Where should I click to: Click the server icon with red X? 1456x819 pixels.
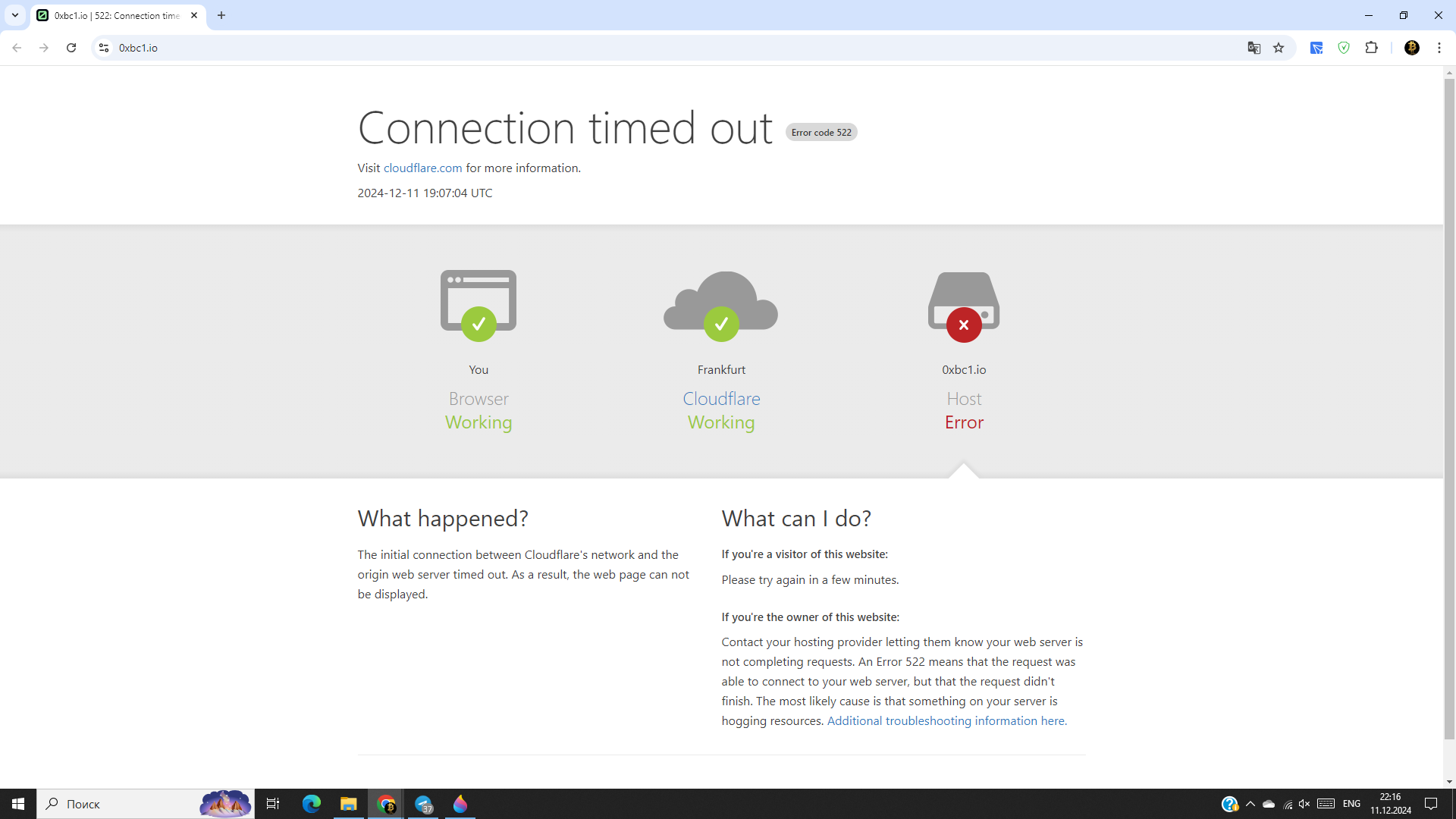pyautogui.click(x=964, y=306)
